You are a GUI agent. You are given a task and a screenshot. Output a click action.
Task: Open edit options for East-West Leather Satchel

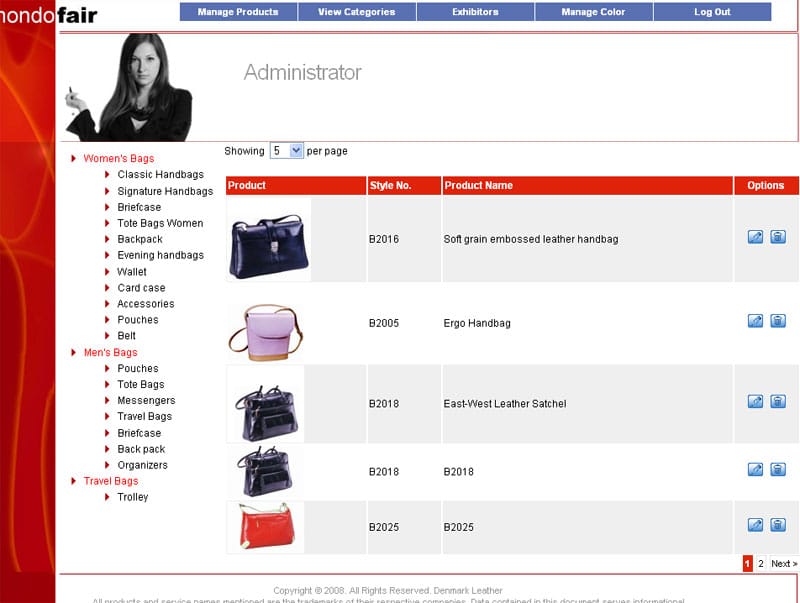coord(754,401)
